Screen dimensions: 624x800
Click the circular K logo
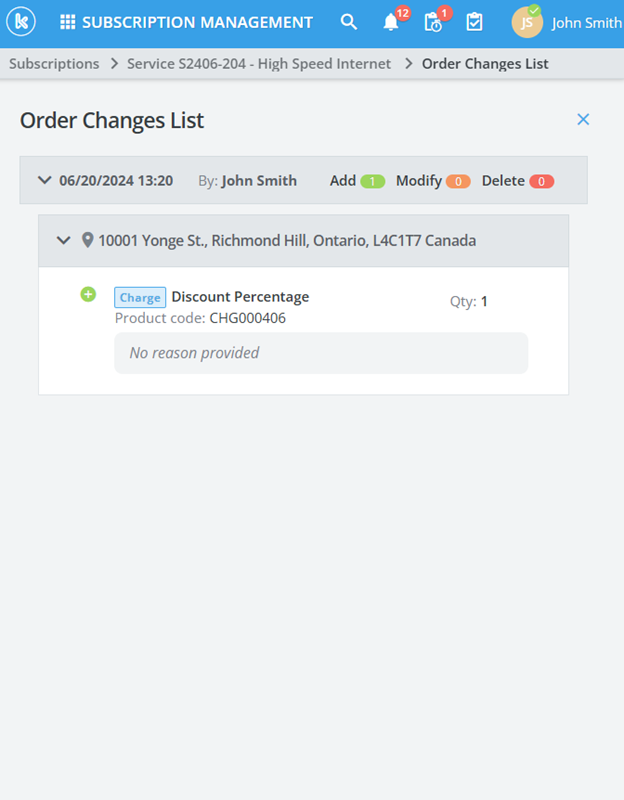click(21, 22)
